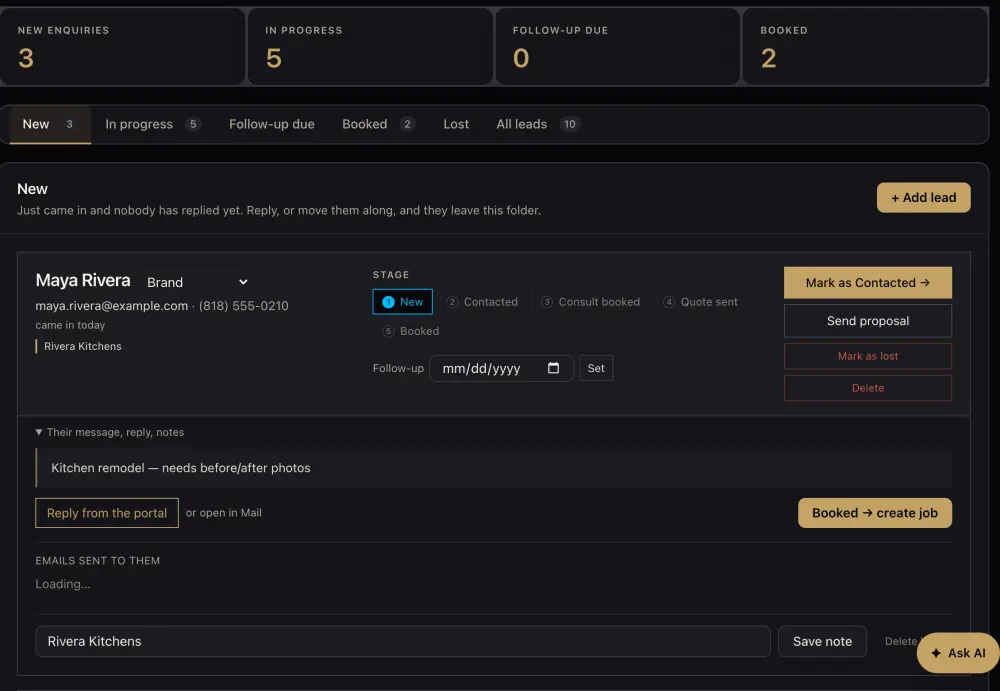Click Reply from the portal button
The width and height of the screenshot is (1000, 691).
coord(107,513)
